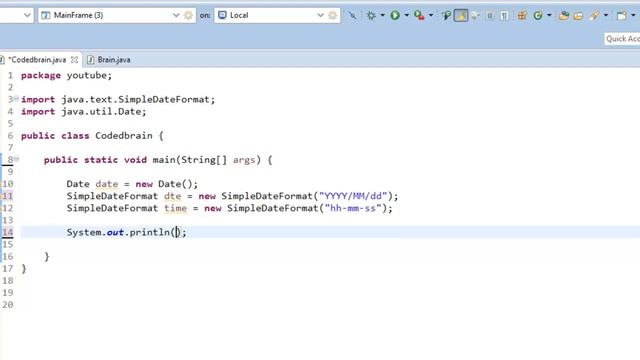Create a new Java package icon
The width and height of the screenshot is (640, 360).
point(522,16)
